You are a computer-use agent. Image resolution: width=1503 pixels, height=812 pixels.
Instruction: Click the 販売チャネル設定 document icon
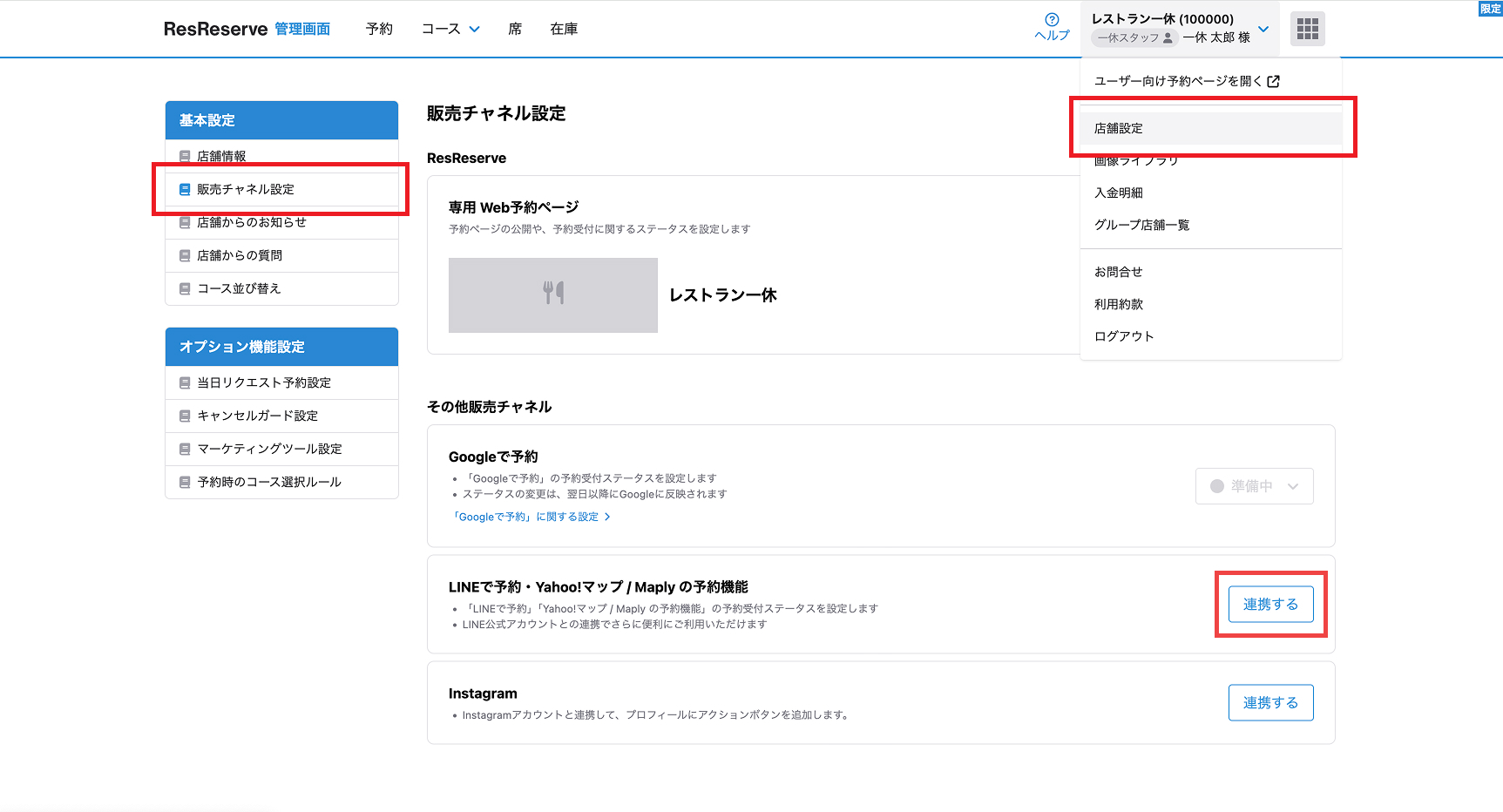[185, 189]
